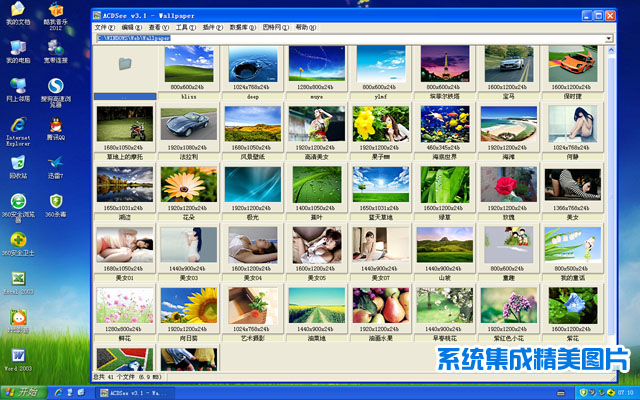Select the 极光 aurora thumbnail

(253, 184)
